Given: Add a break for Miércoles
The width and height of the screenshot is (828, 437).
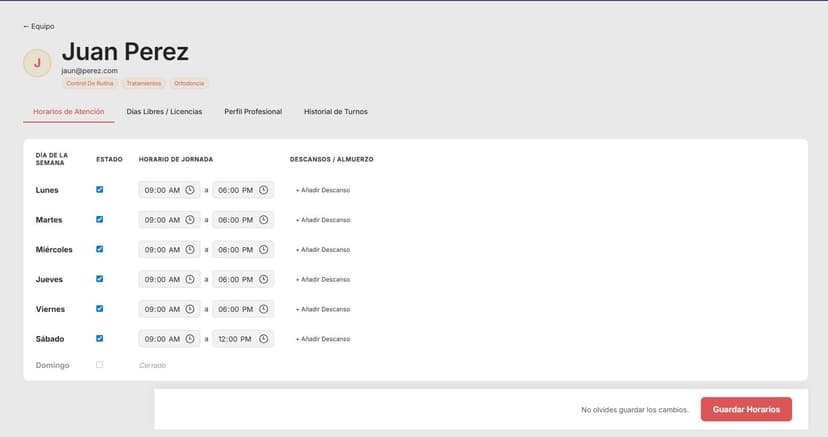Looking at the screenshot, I should coord(322,250).
